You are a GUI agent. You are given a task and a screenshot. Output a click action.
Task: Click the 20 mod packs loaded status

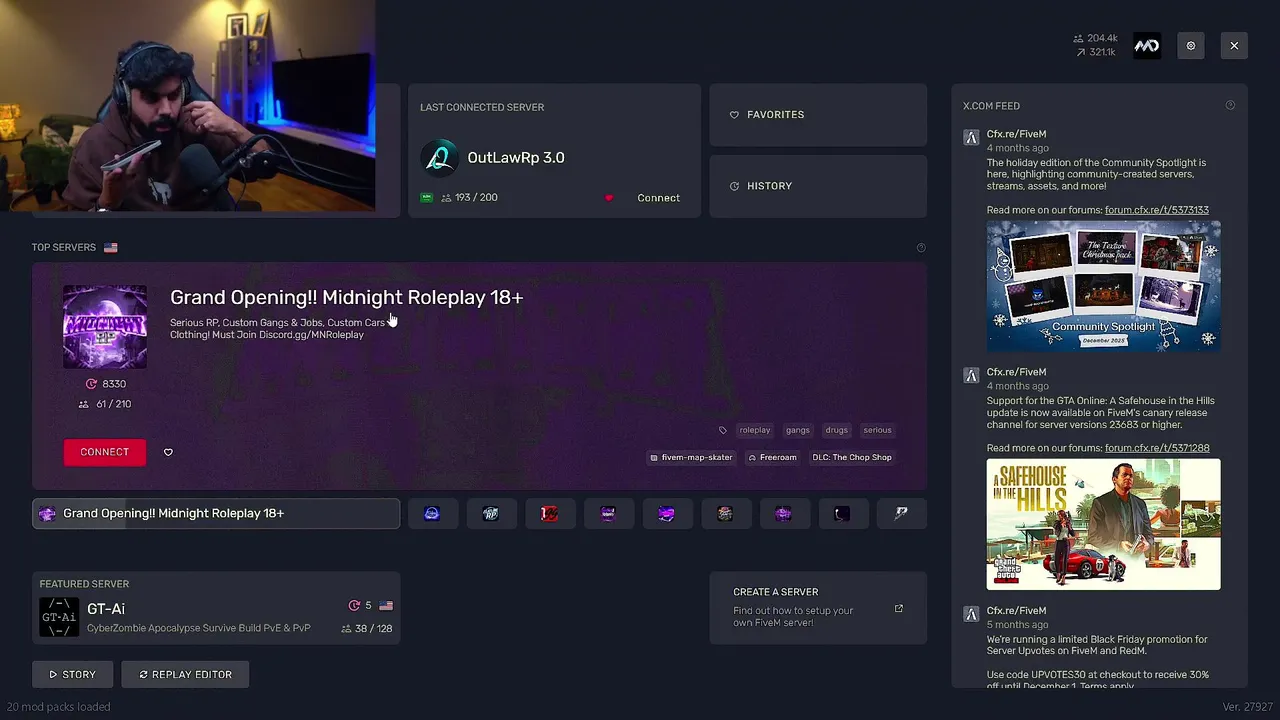pos(59,707)
